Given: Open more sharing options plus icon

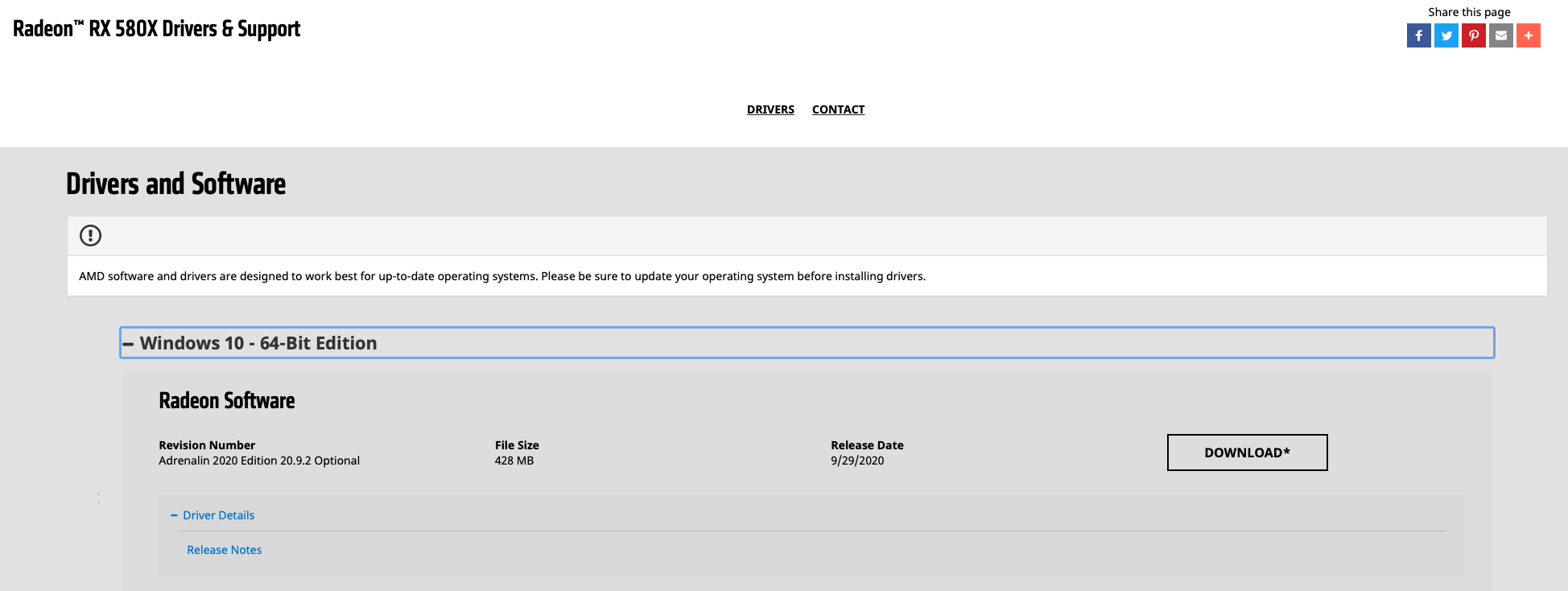Looking at the screenshot, I should 1528,35.
